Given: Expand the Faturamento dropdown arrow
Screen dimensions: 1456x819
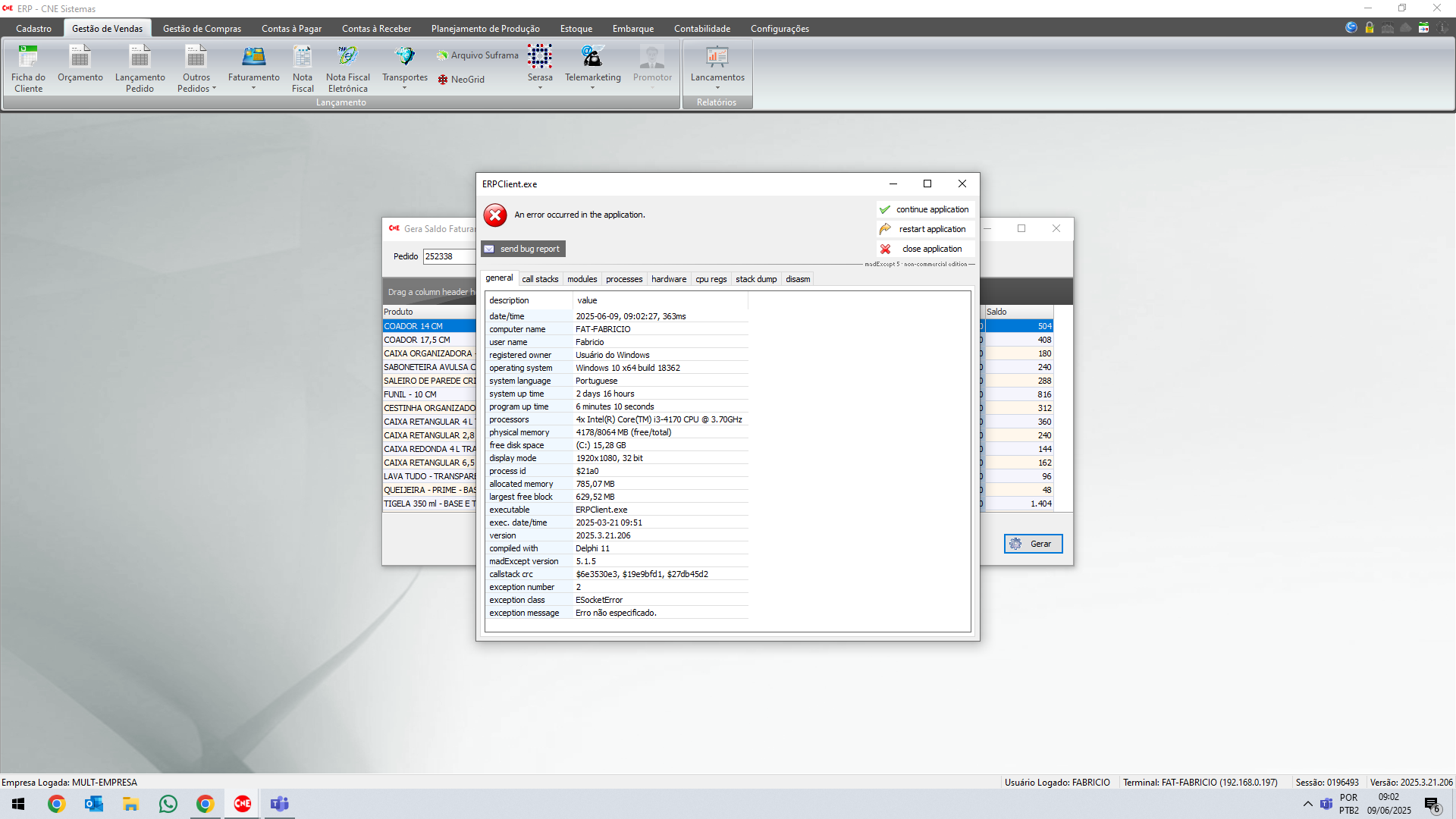Looking at the screenshot, I should [x=253, y=88].
